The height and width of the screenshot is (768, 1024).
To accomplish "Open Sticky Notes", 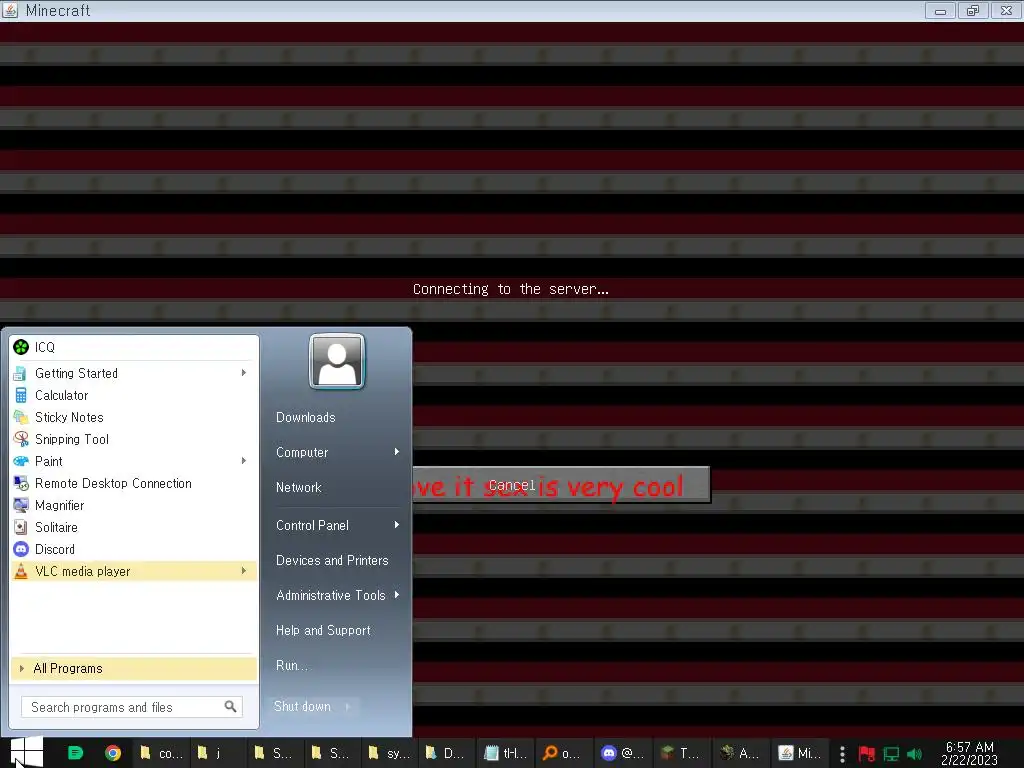I will (134, 417).
